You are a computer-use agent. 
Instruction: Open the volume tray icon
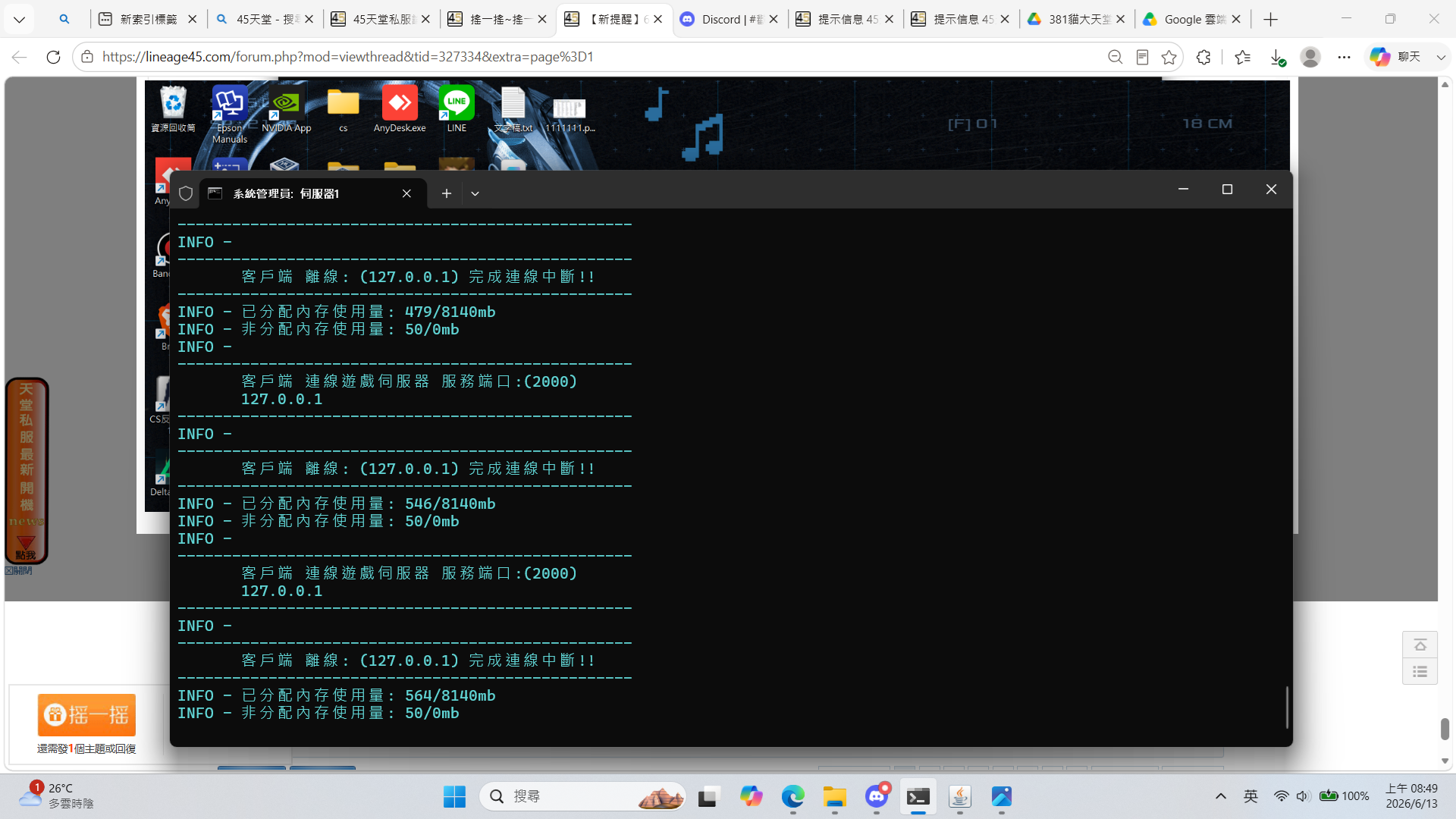1303,796
